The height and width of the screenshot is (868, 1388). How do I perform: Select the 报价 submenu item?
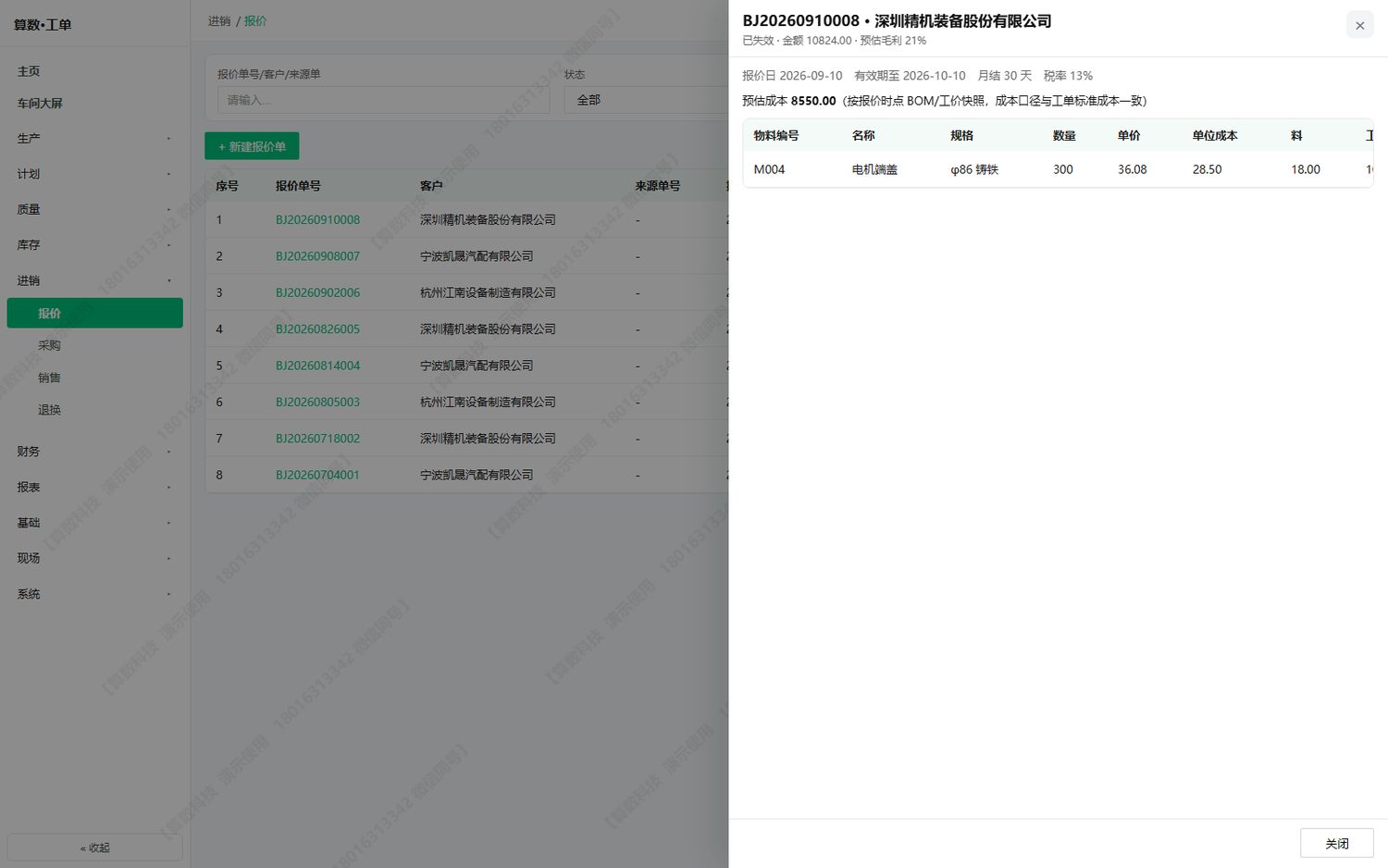pos(94,313)
